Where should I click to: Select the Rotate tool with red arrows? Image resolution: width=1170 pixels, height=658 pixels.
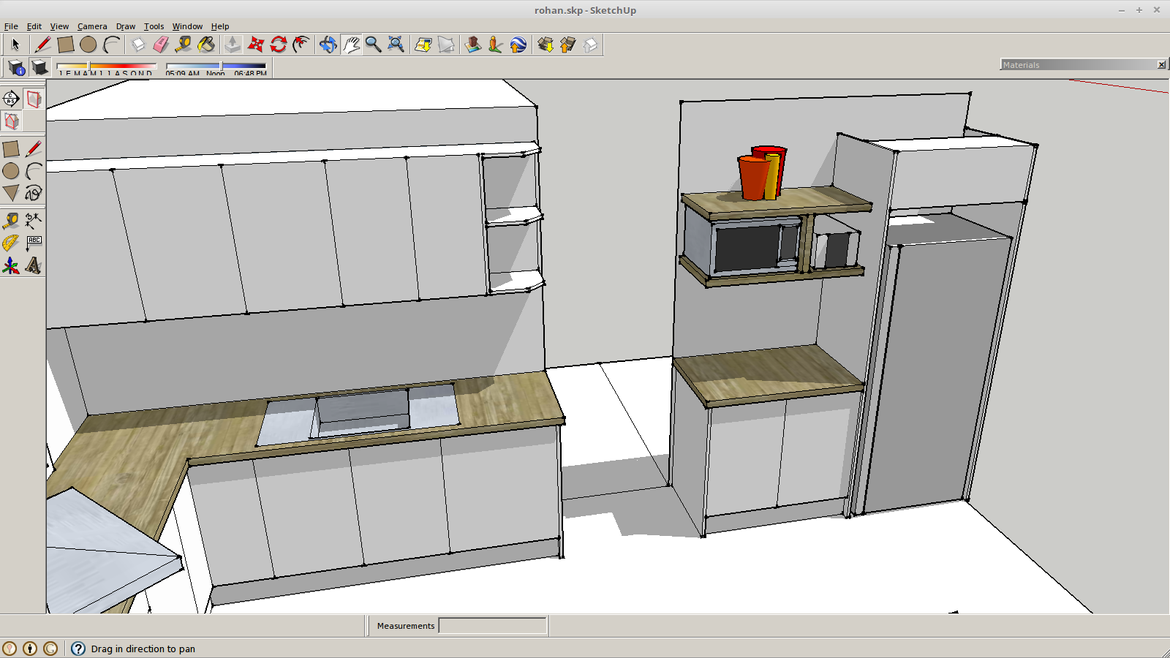279,45
